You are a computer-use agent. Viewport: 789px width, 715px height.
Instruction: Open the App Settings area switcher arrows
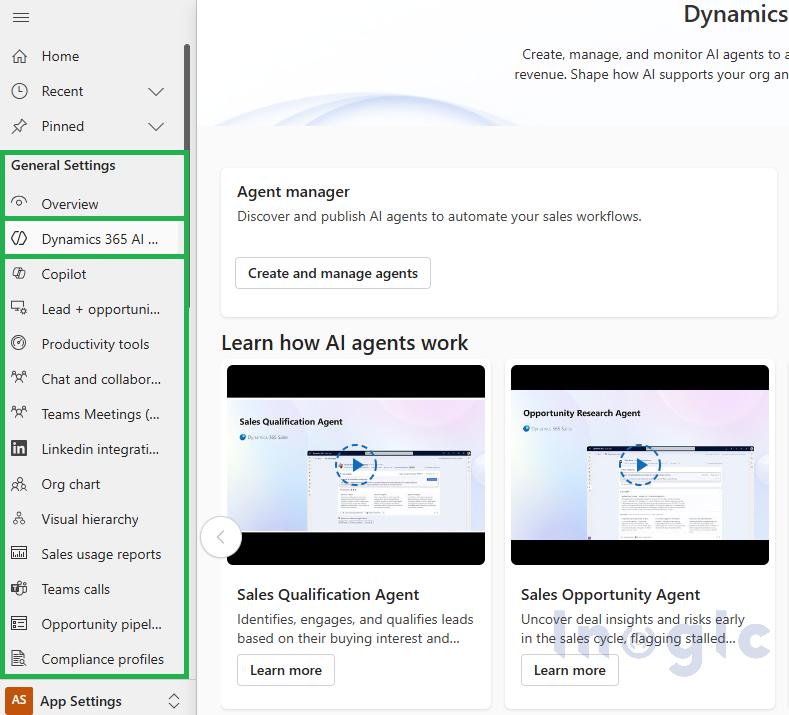pos(174,701)
